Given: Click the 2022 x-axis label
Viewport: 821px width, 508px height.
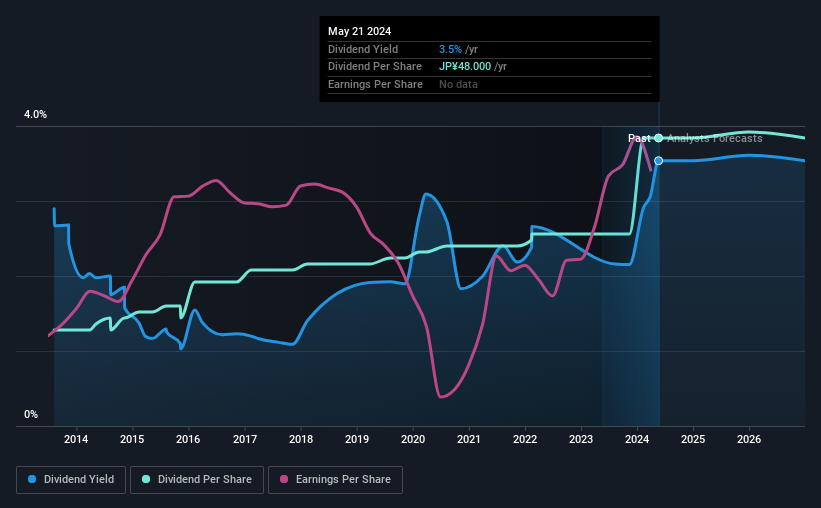Looking at the screenshot, I should click(525, 439).
